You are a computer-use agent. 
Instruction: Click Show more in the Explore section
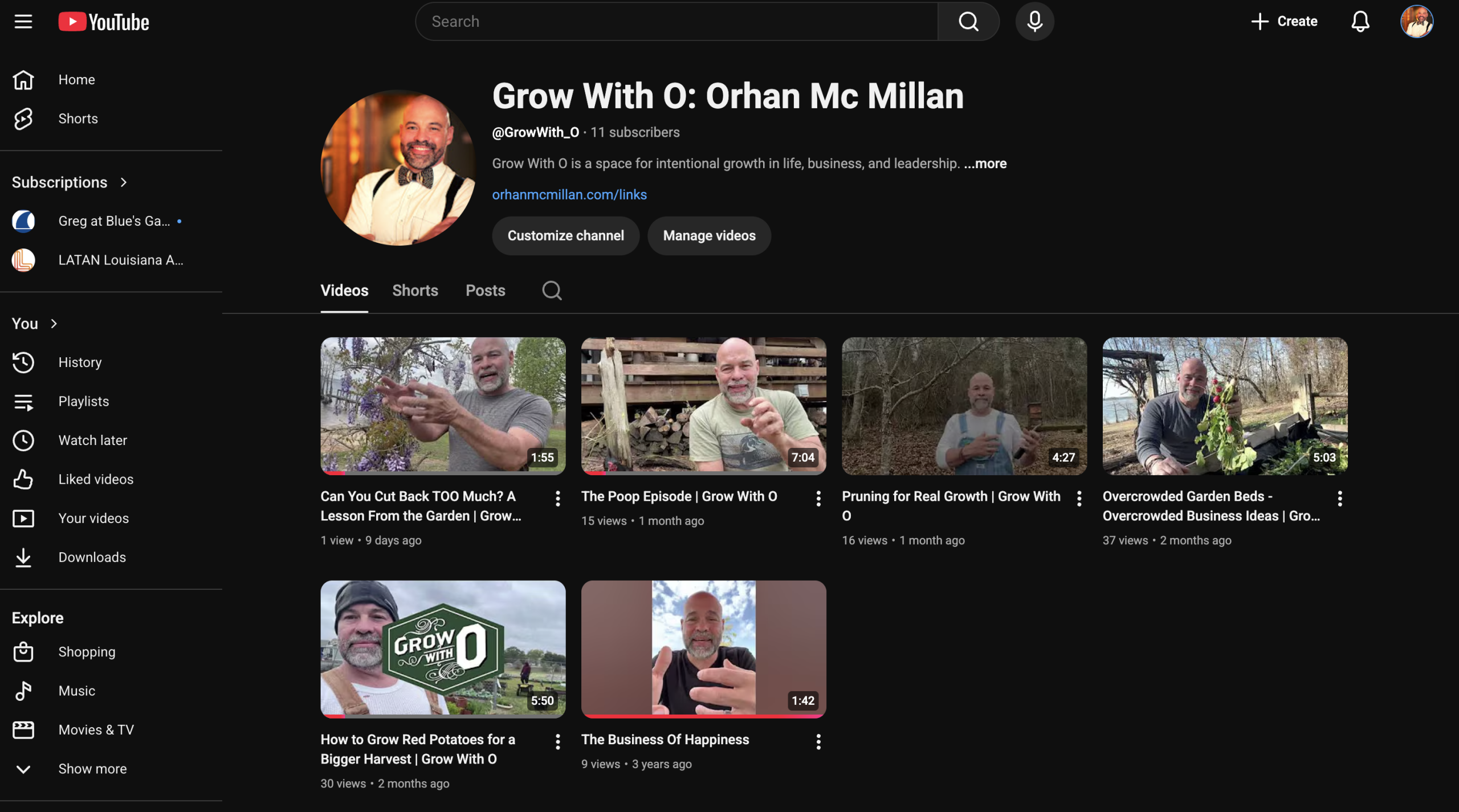click(x=92, y=768)
